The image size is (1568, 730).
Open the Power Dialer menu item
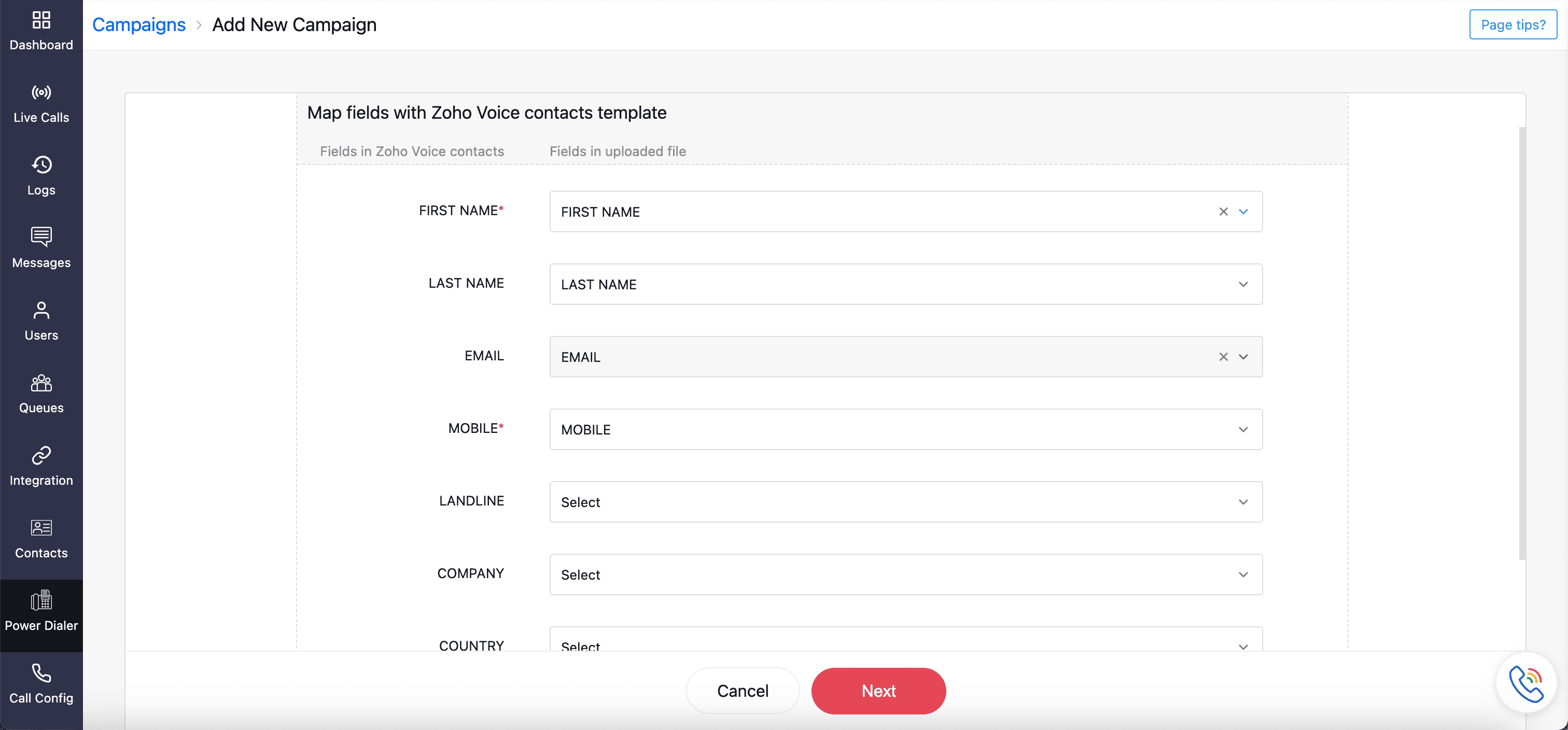coord(41,611)
